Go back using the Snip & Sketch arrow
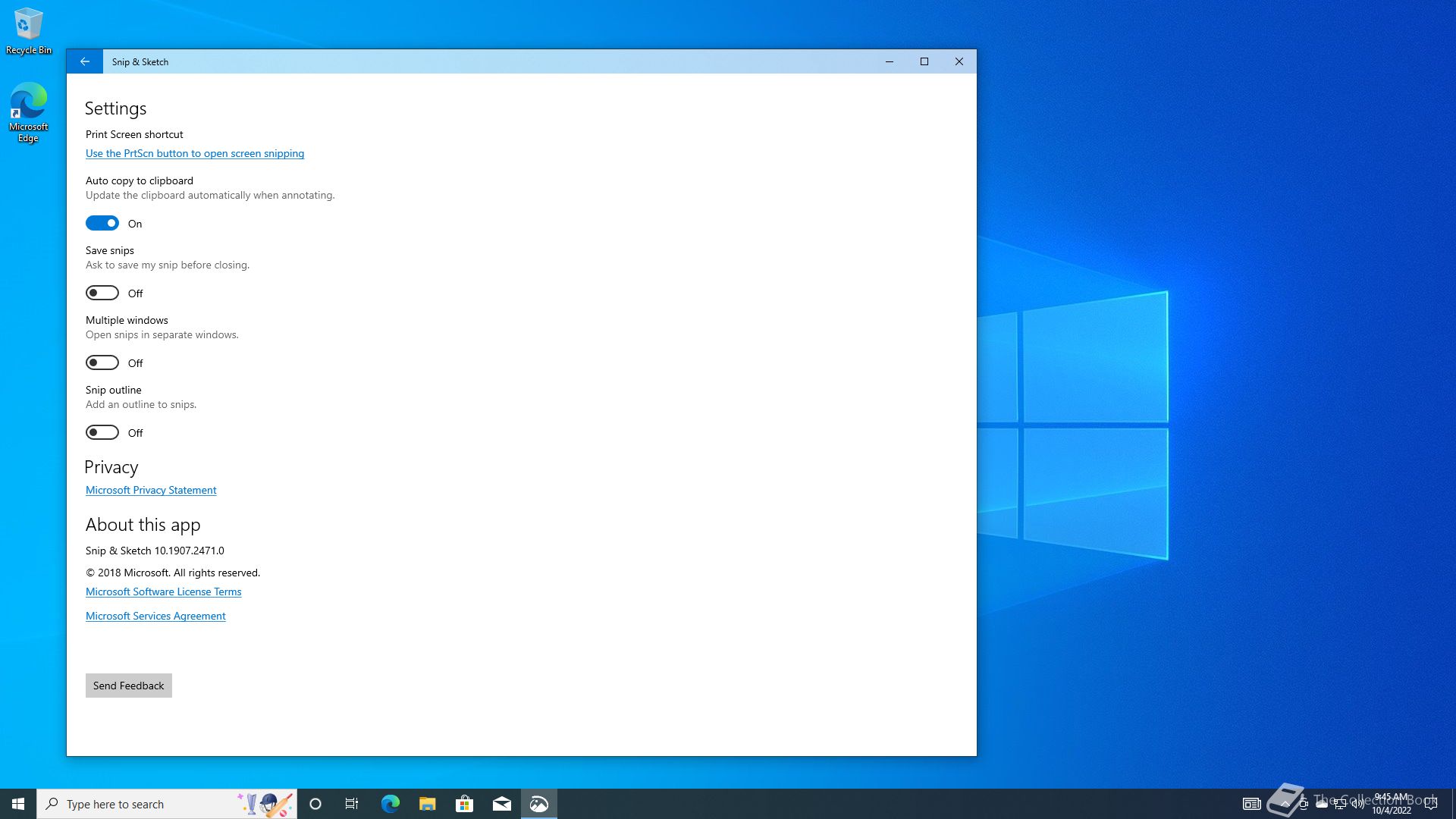The image size is (1456, 819). click(x=84, y=61)
